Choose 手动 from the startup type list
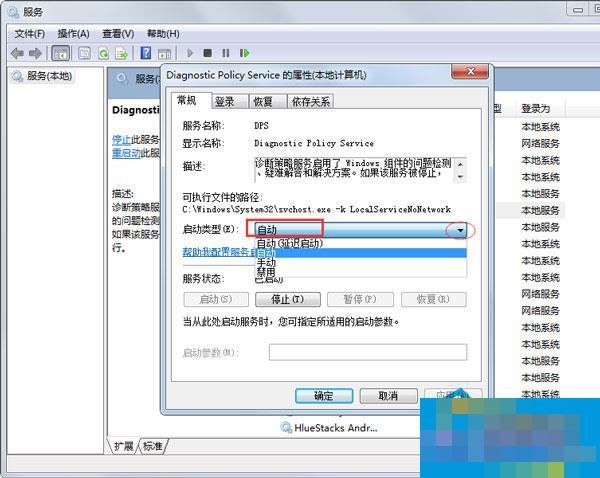The height and width of the screenshot is (478, 600). [360, 262]
